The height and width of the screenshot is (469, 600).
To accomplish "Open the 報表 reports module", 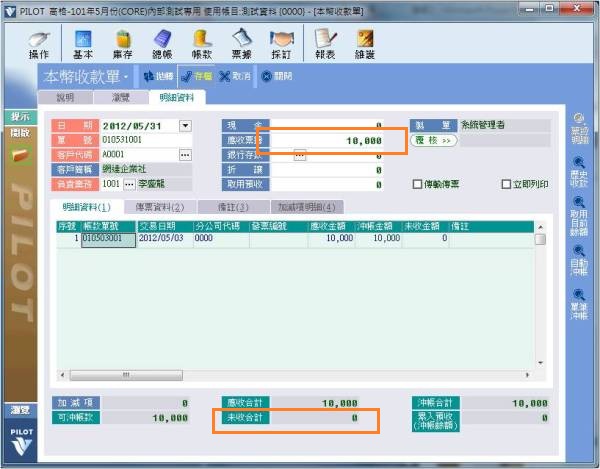I will point(326,45).
